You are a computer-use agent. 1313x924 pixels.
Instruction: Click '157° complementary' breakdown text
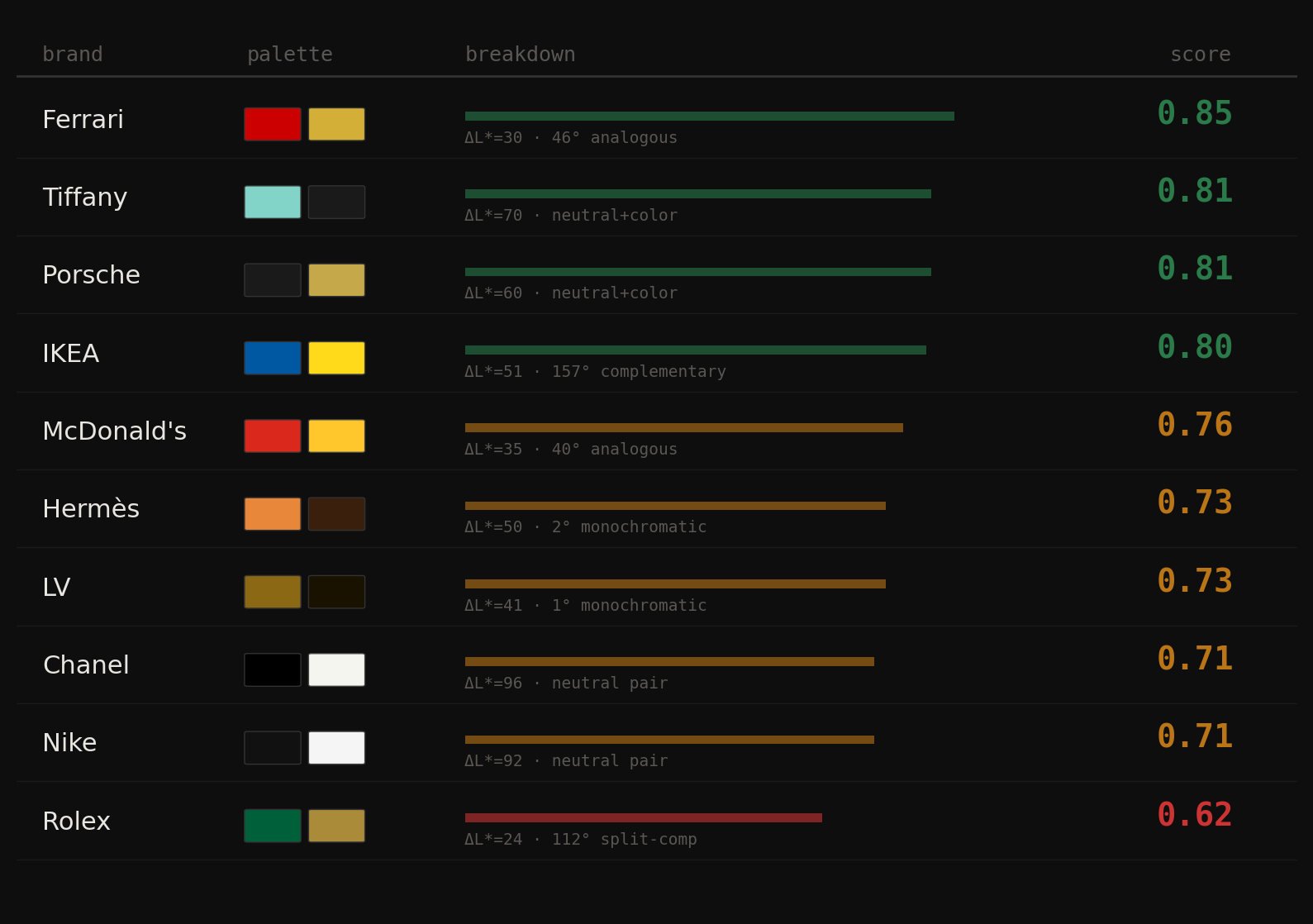pos(639,372)
